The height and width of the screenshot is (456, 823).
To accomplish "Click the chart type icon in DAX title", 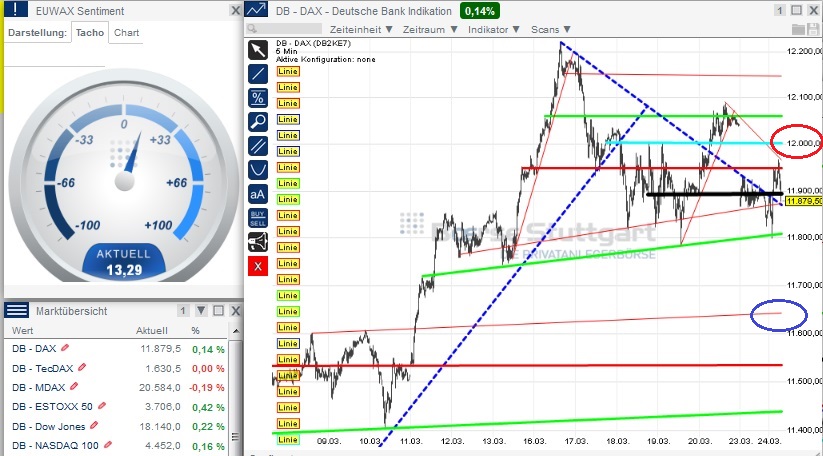I will pos(256,9).
